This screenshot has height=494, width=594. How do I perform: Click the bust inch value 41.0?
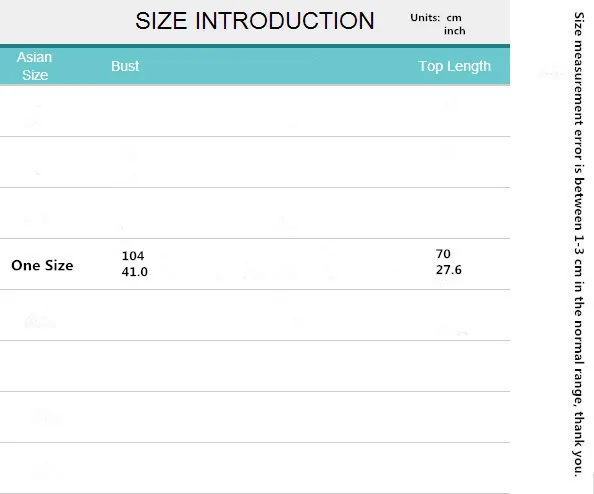tap(134, 272)
